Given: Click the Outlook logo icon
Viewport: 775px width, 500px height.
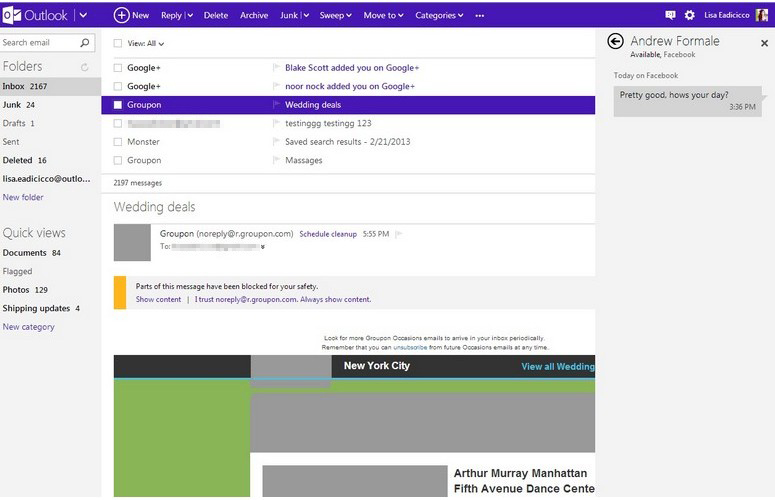Looking at the screenshot, I should coord(11,15).
